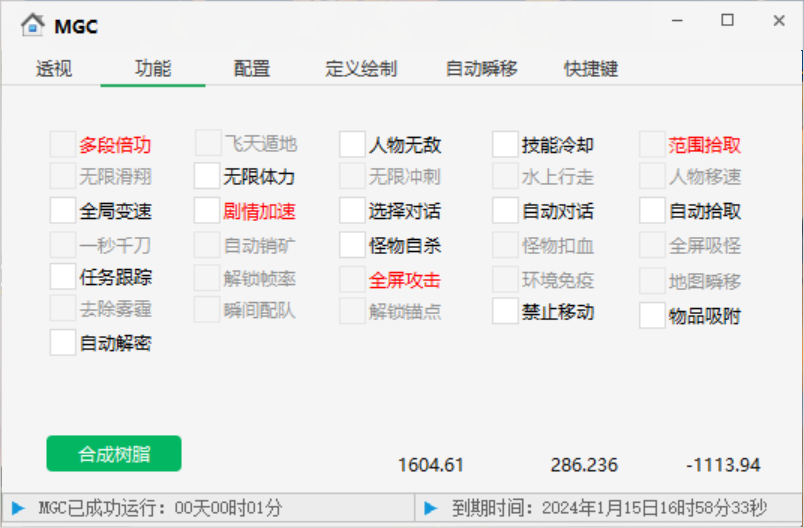The image size is (804, 528).
Task: Turn on 自动解密 checkbox
Action: [x=63, y=342]
